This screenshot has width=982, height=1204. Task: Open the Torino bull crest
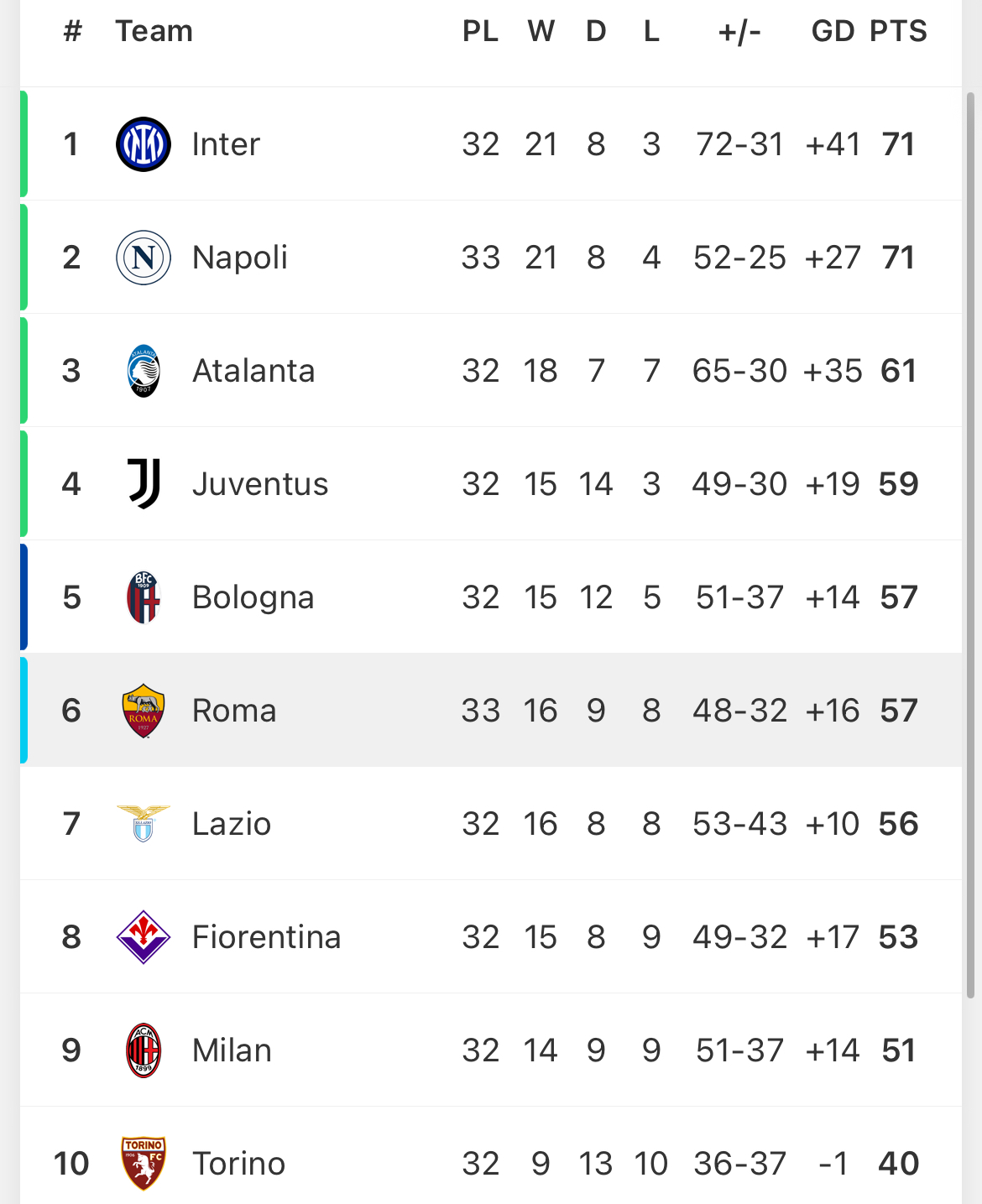[144, 1164]
